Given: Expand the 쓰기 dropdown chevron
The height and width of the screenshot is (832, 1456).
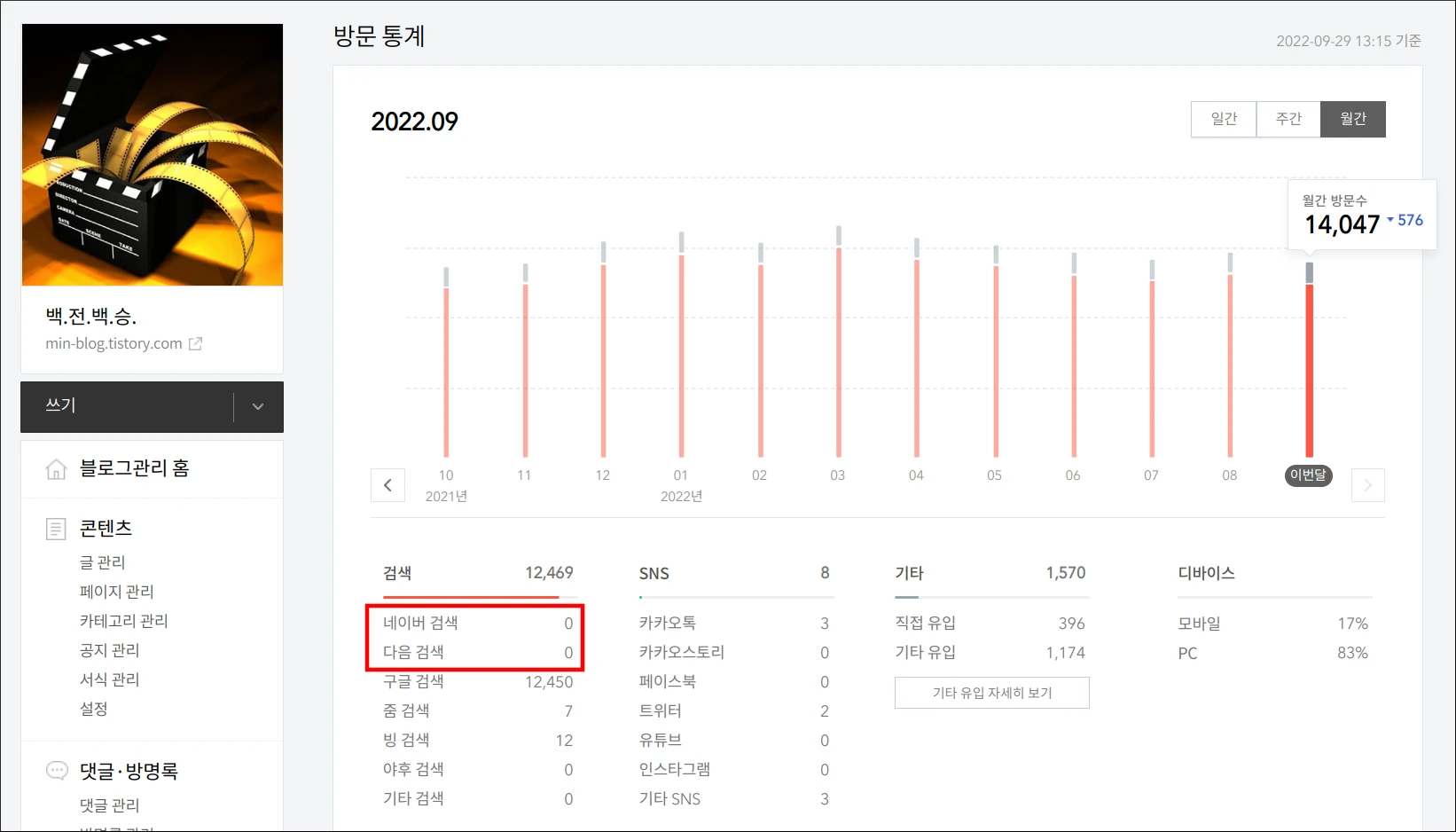Looking at the screenshot, I should [x=257, y=406].
